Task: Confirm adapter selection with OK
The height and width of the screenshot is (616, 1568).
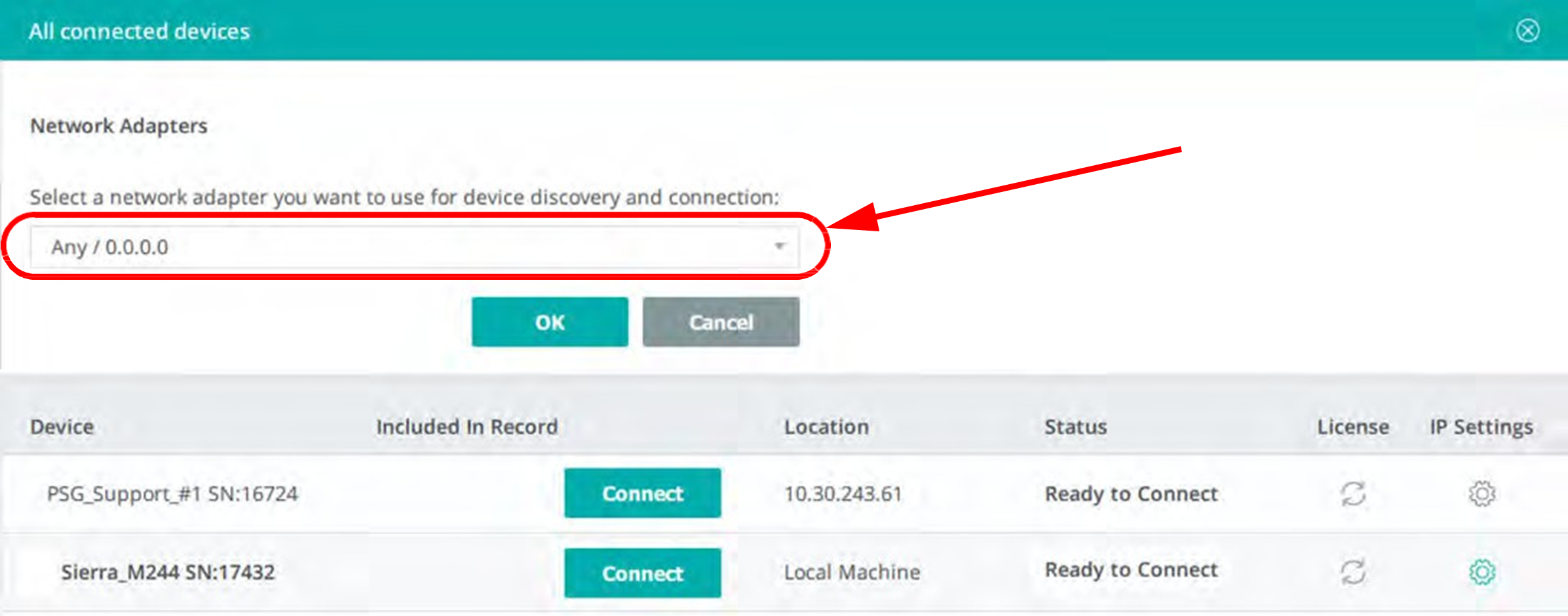Action: pos(550,322)
